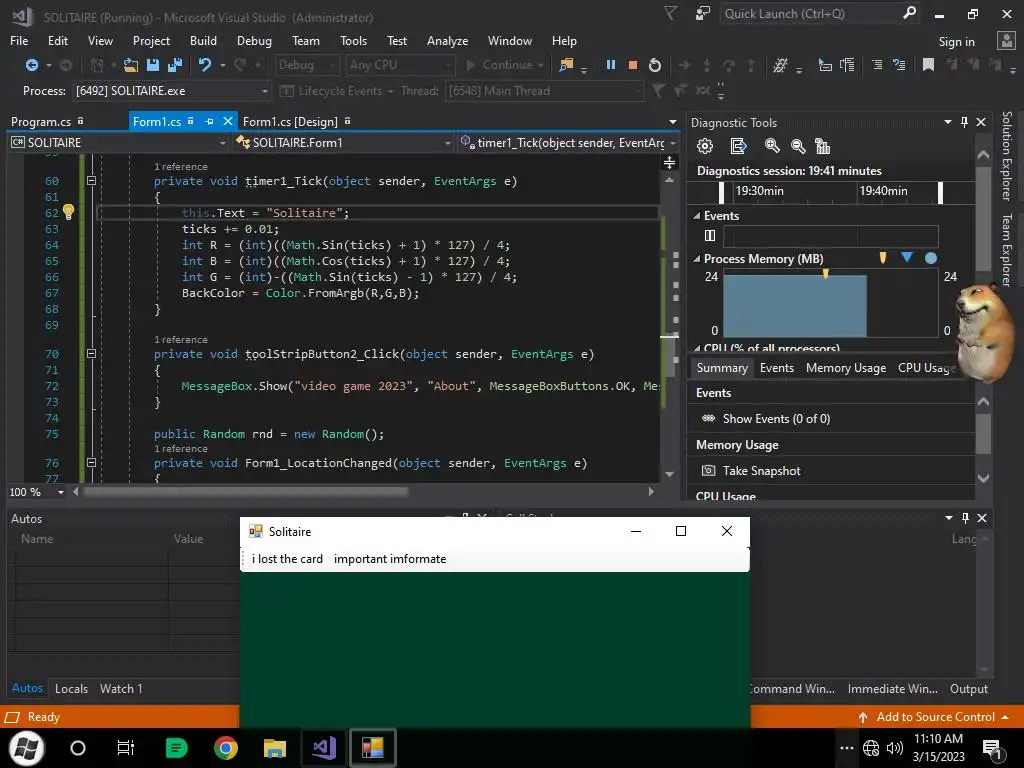Click Diagnostic Tools zoom out icon
The height and width of the screenshot is (768, 1024).
(797, 146)
